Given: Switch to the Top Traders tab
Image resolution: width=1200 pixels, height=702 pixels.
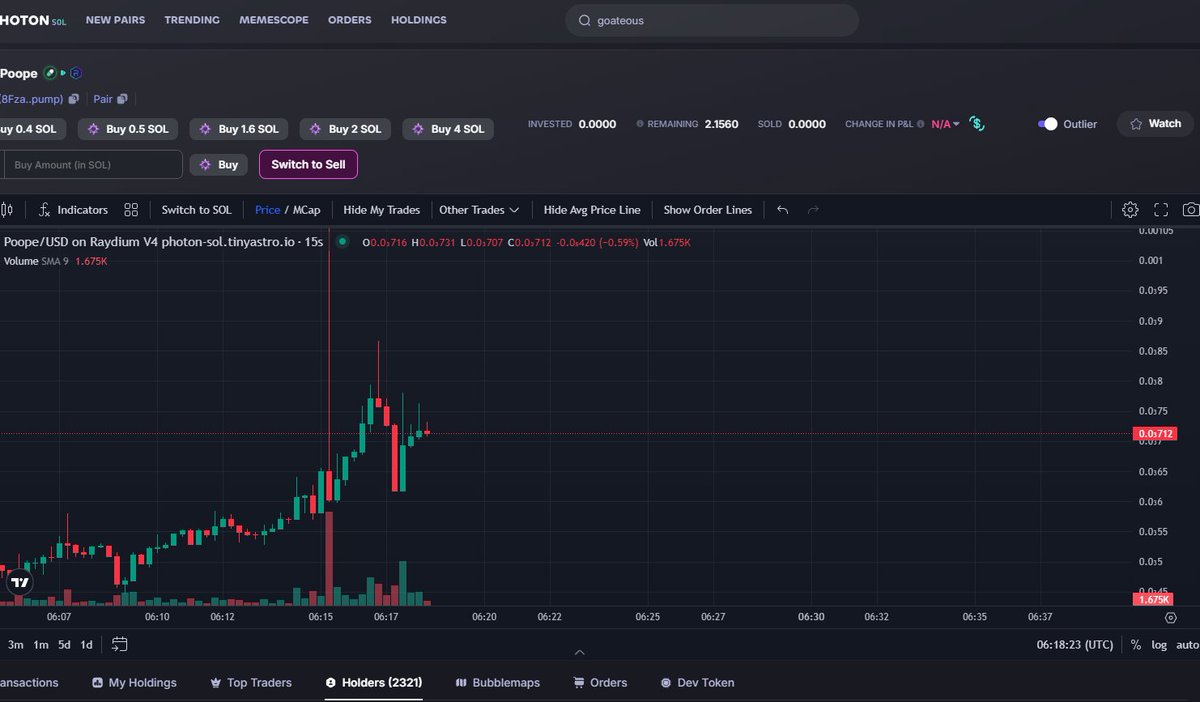Looking at the screenshot, I should tap(251, 683).
